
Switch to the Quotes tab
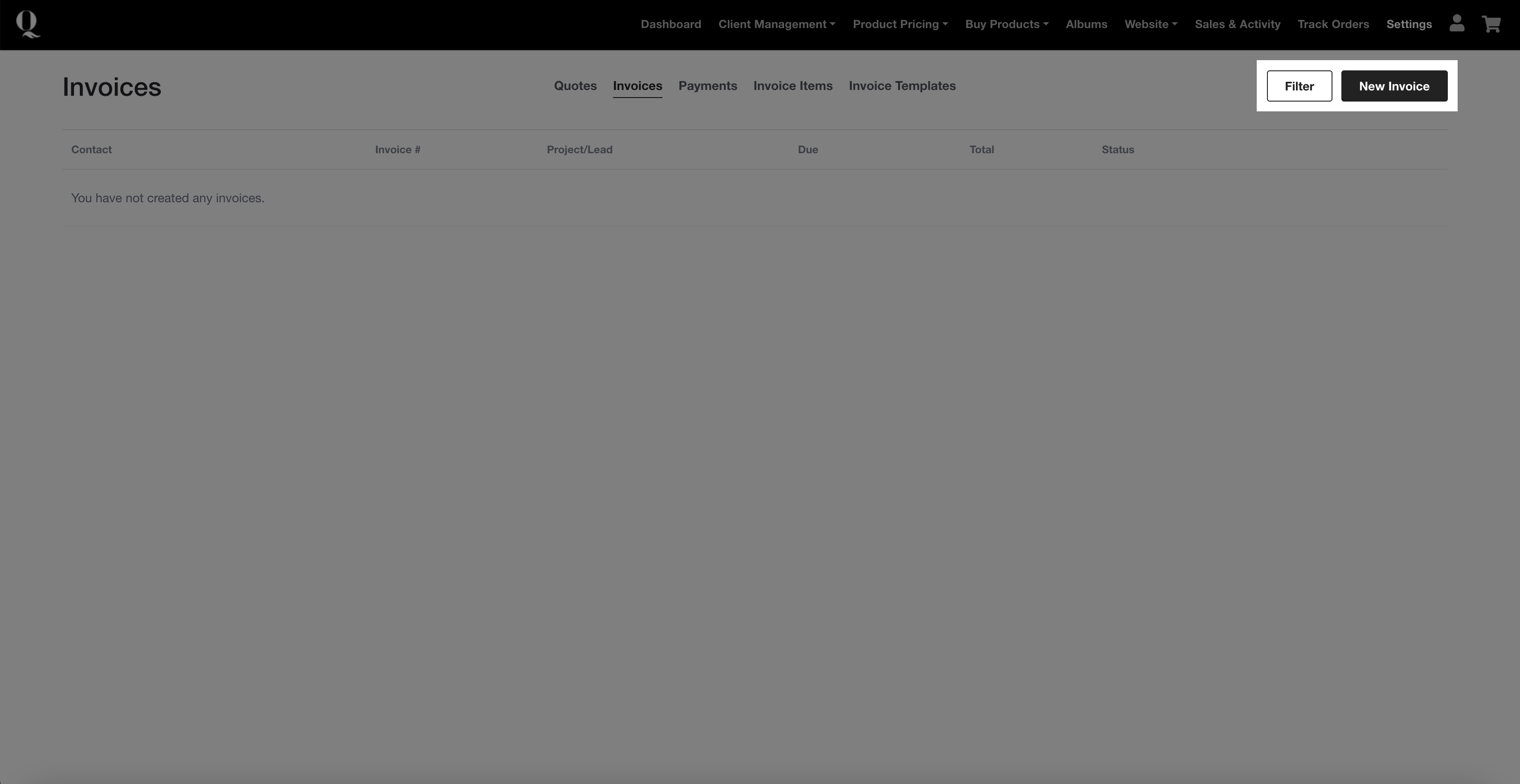[x=575, y=86]
